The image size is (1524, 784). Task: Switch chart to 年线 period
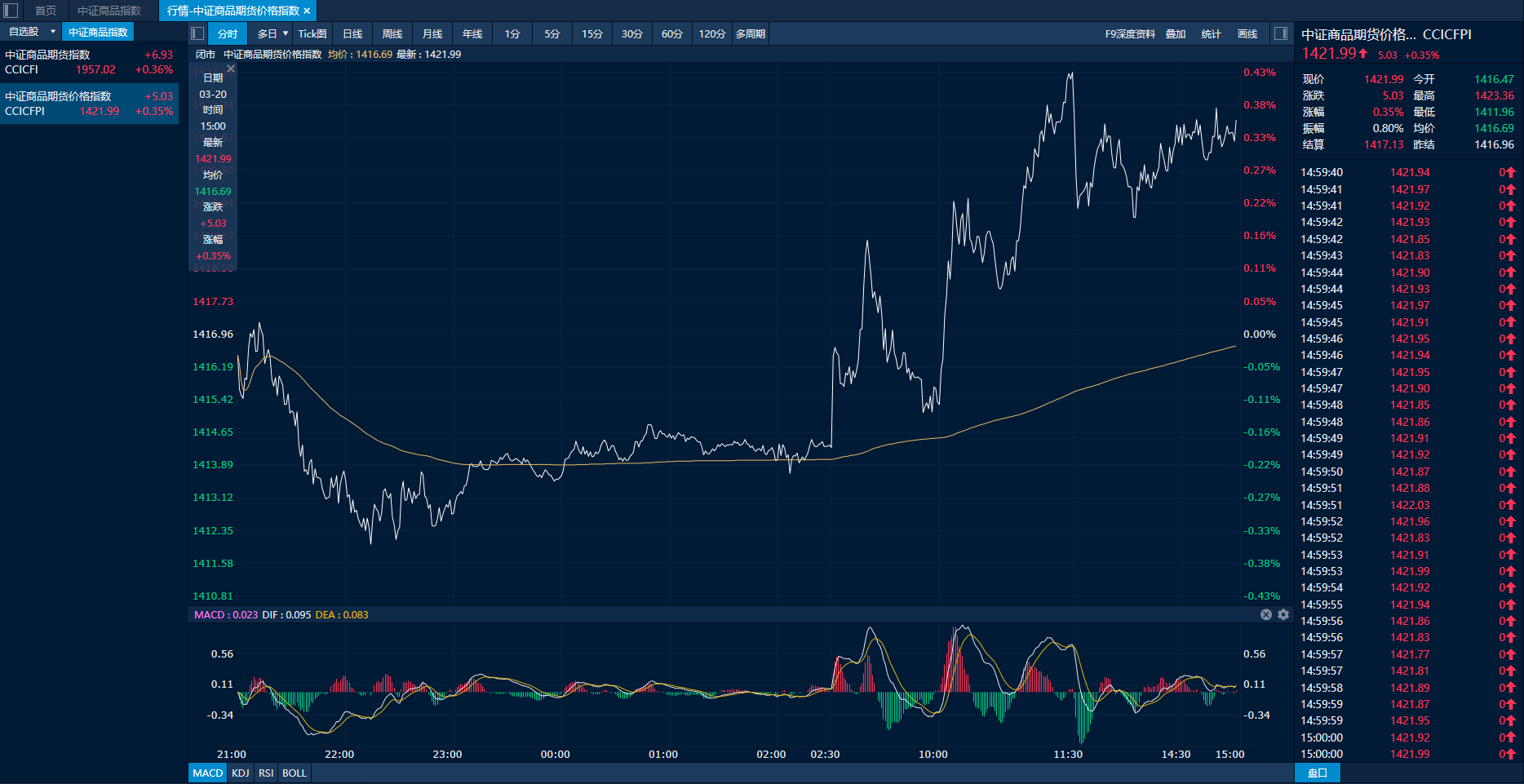coord(472,33)
